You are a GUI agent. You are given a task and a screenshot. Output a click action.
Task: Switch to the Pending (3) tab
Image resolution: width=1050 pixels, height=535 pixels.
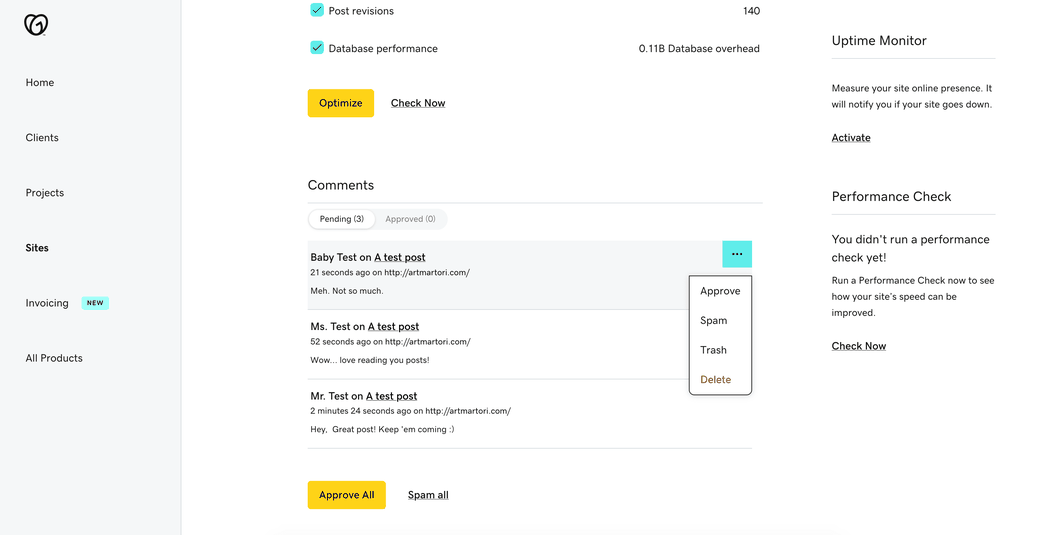click(x=342, y=219)
